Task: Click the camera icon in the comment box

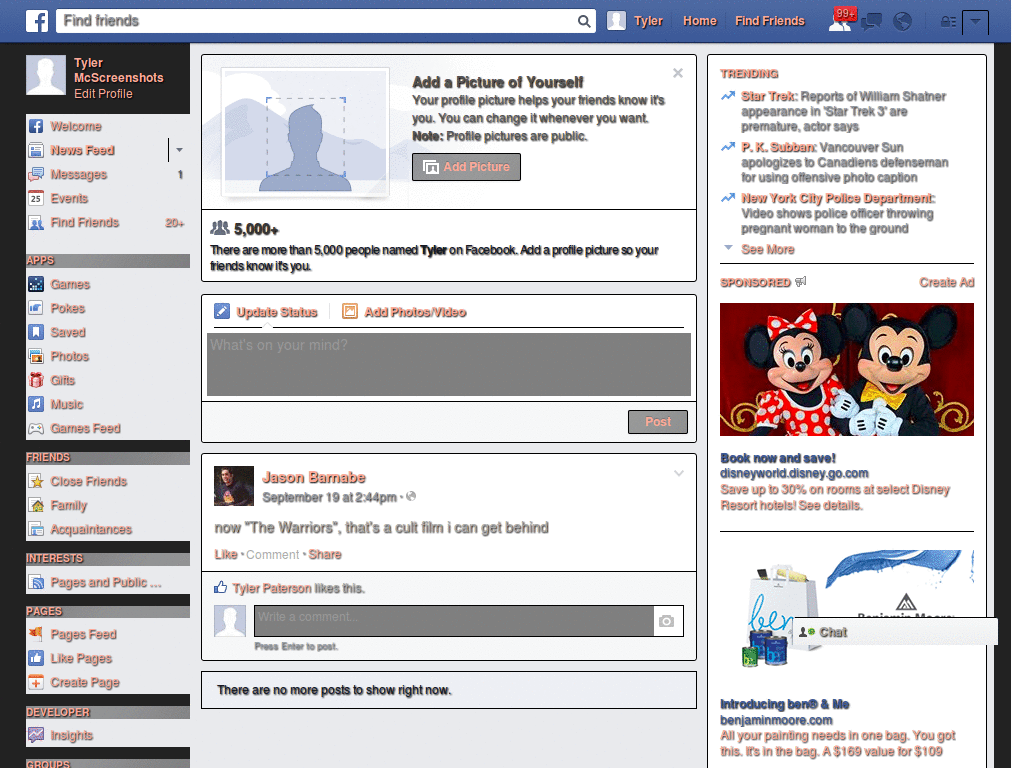Action: (x=667, y=620)
